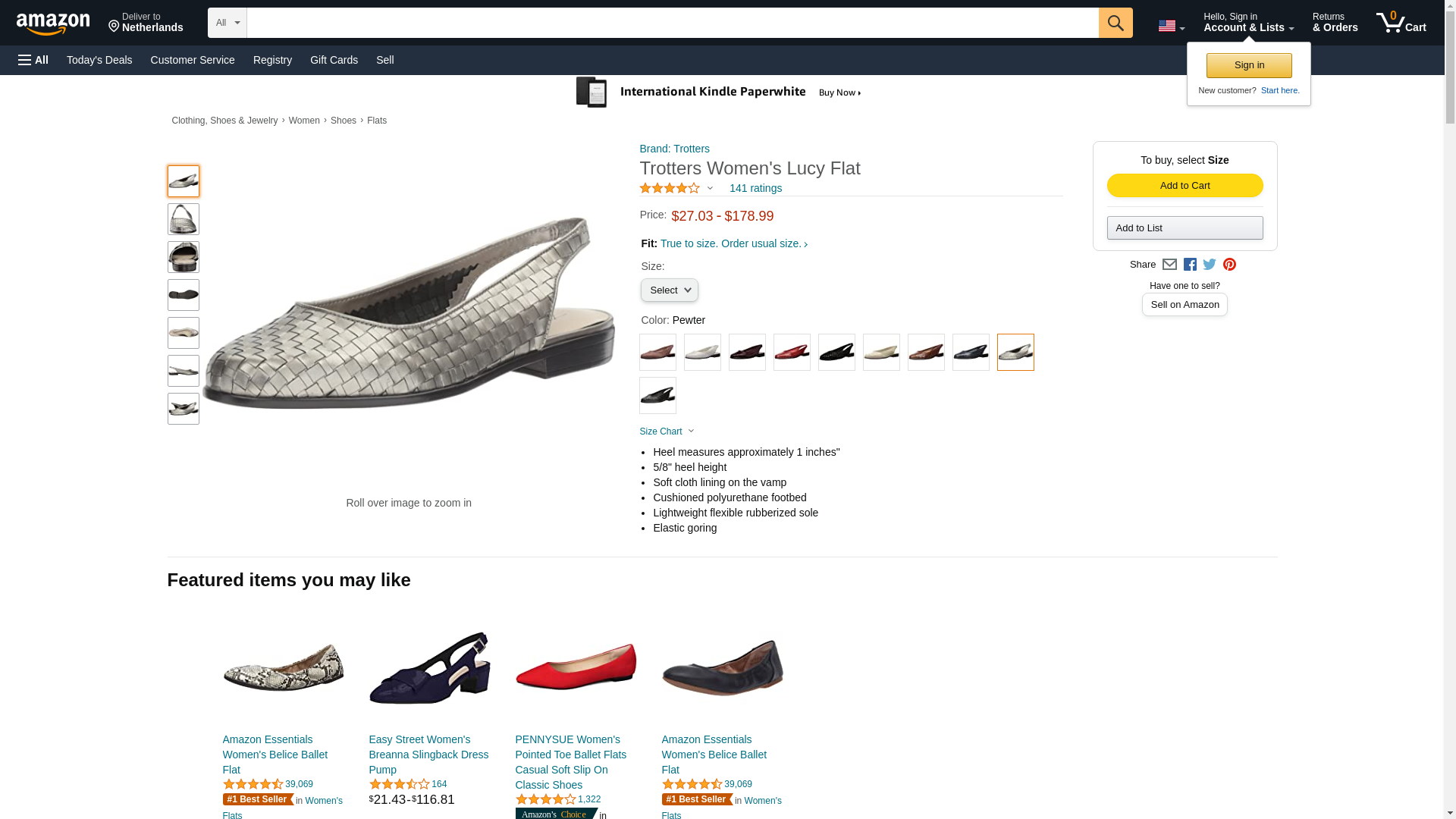Click the Amazon logo
Image resolution: width=1456 pixels, height=819 pixels.
[x=53, y=24]
